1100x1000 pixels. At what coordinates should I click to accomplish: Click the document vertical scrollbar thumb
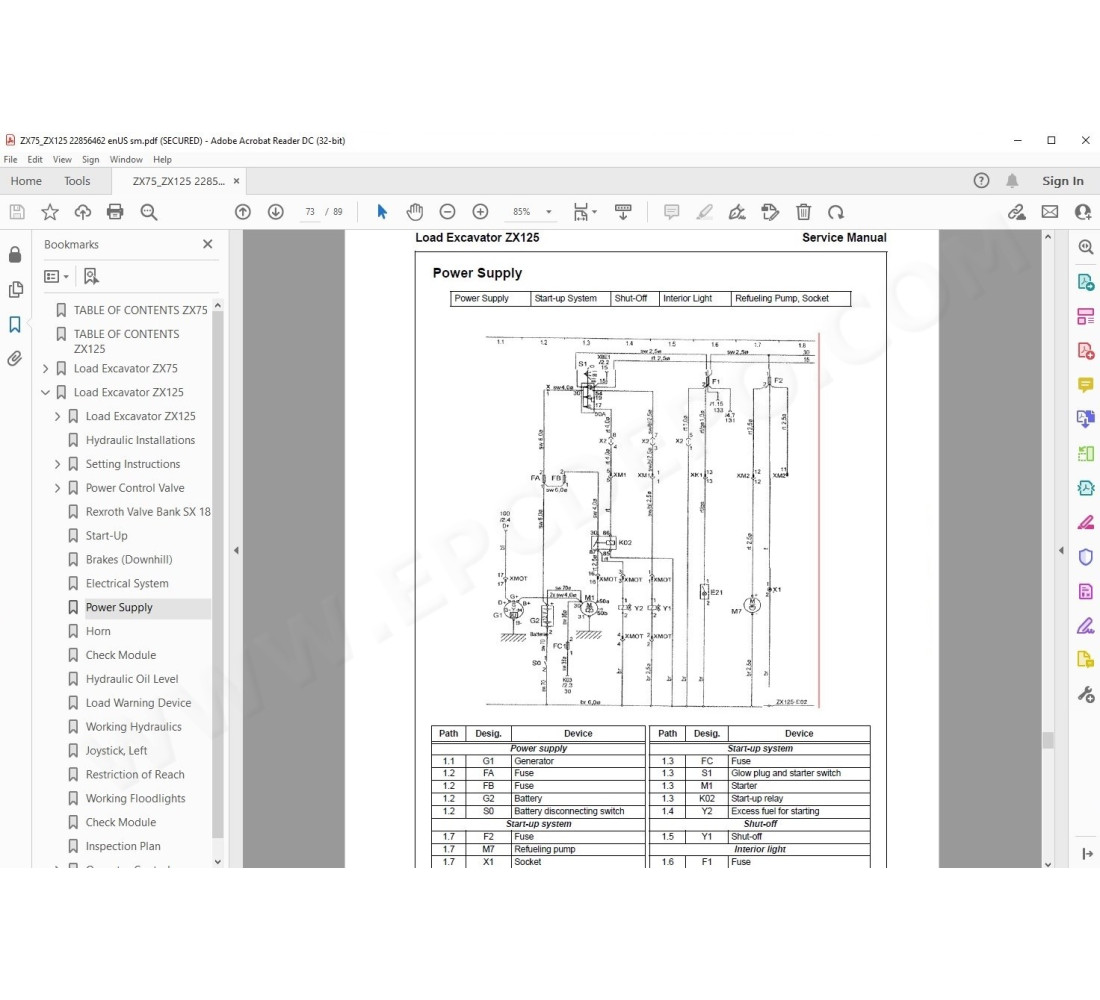(x=1047, y=740)
